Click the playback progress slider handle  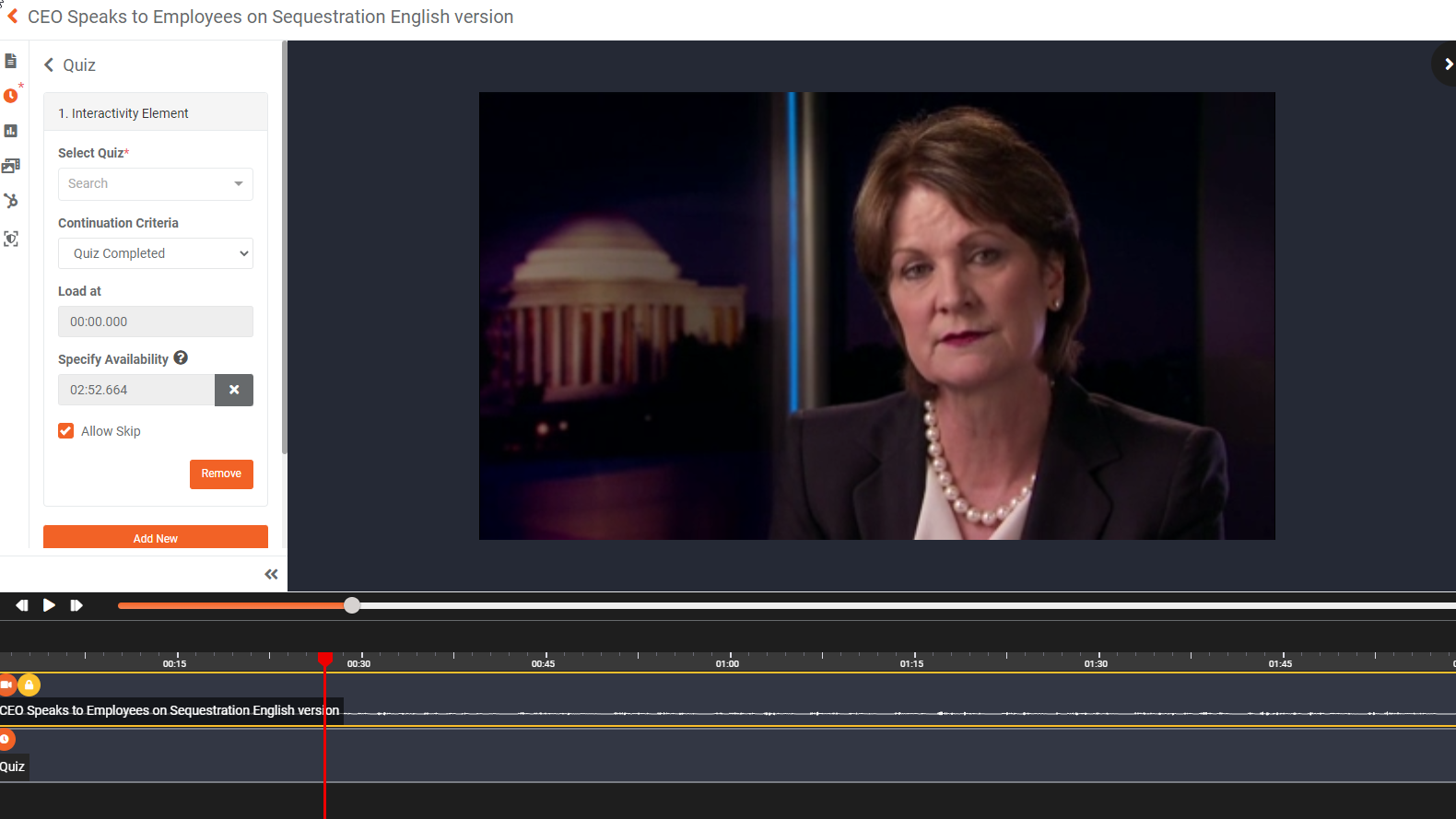(352, 605)
